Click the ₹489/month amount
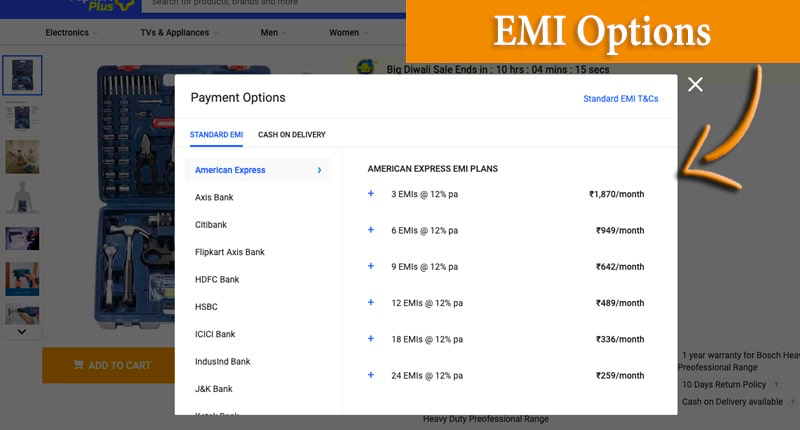The image size is (800, 430). tap(620, 303)
